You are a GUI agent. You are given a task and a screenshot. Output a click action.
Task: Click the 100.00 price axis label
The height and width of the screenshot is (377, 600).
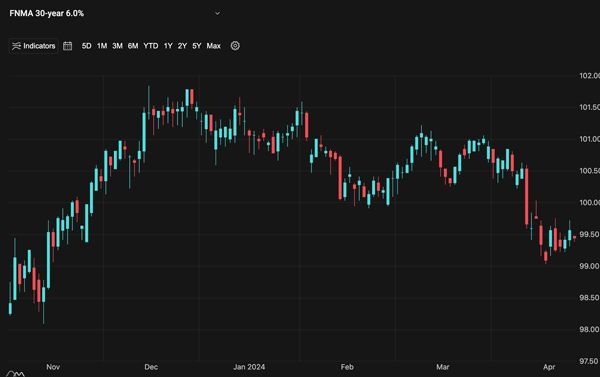[x=589, y=202]
